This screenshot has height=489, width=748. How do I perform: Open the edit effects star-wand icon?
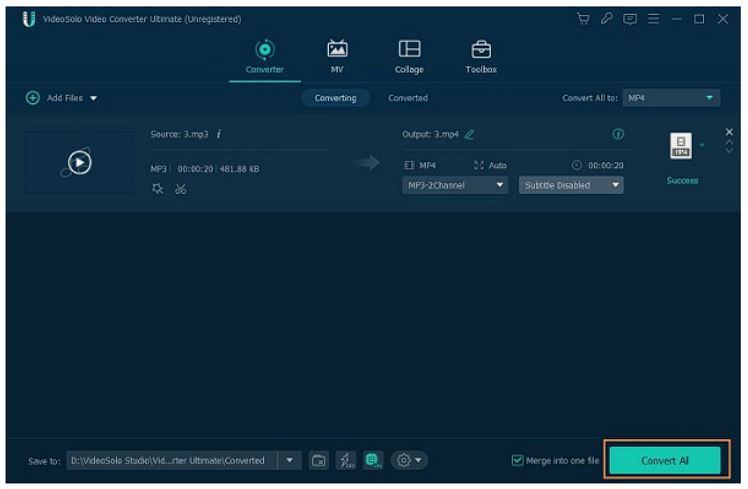[x=157, y=189]
